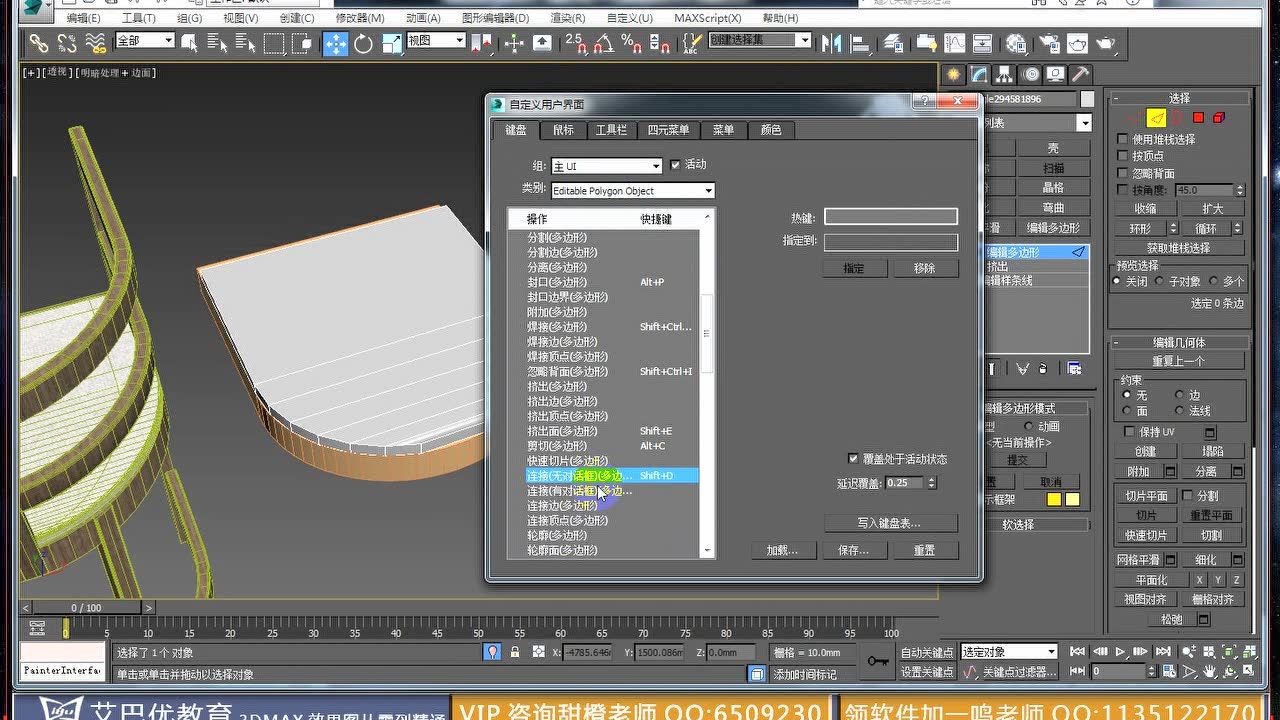1280x720 pixels.
Task: Toggle 按顶点 checkbox
Action: (1123, 156)
